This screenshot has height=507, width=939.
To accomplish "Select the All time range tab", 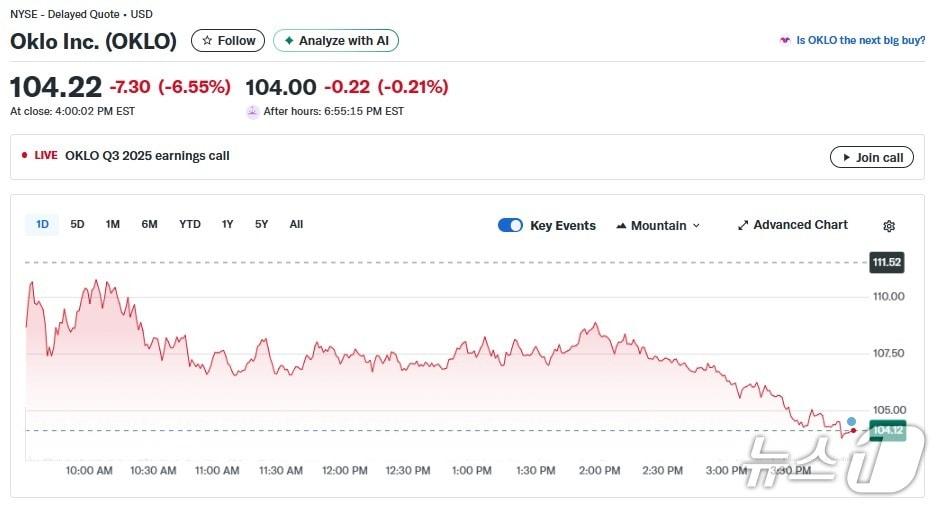I will 296,224.
